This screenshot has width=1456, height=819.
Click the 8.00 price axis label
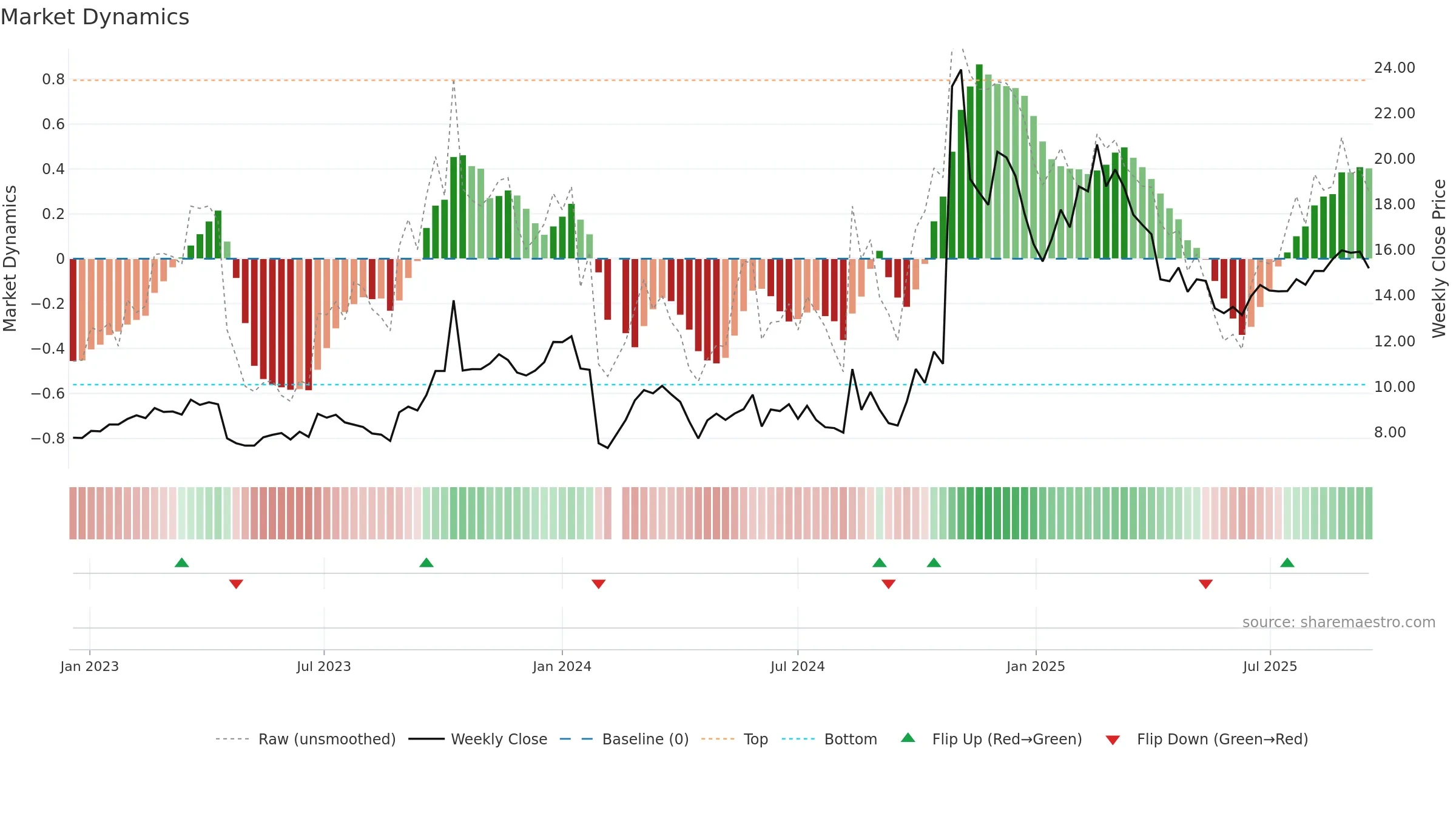coord(1390,433)
